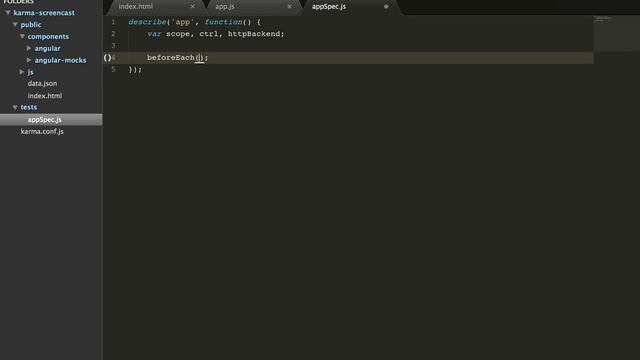The height and width of the screenshot is (360, 640).
Task: Select the tests folder label
Action: pos(29,107)
